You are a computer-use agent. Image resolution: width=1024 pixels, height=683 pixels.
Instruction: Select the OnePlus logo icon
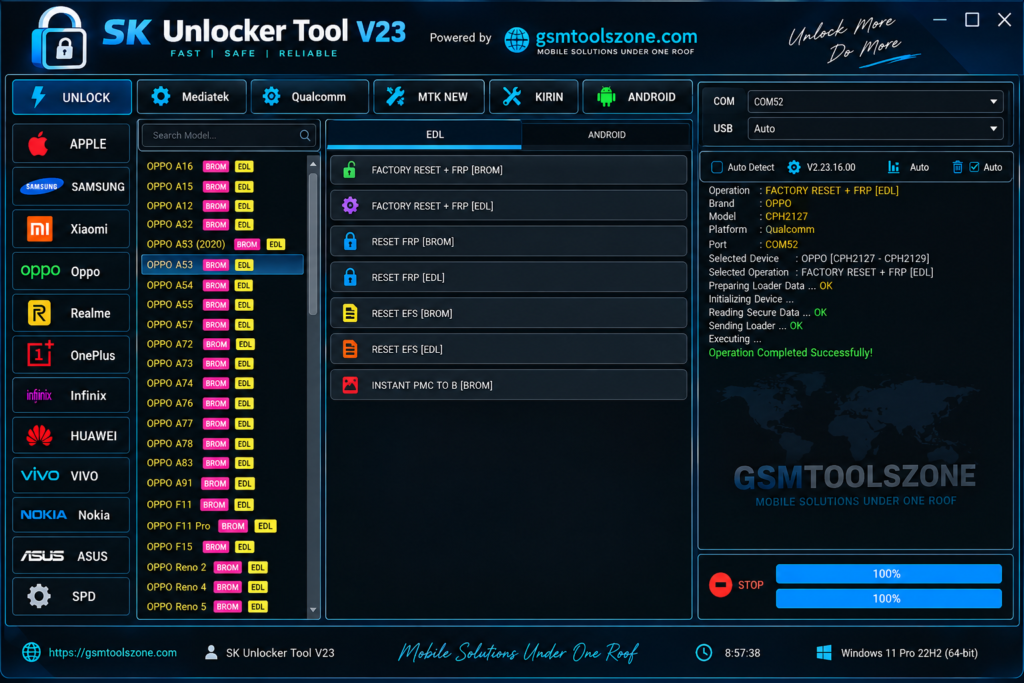pyautogui.click(x=40, y=355)
